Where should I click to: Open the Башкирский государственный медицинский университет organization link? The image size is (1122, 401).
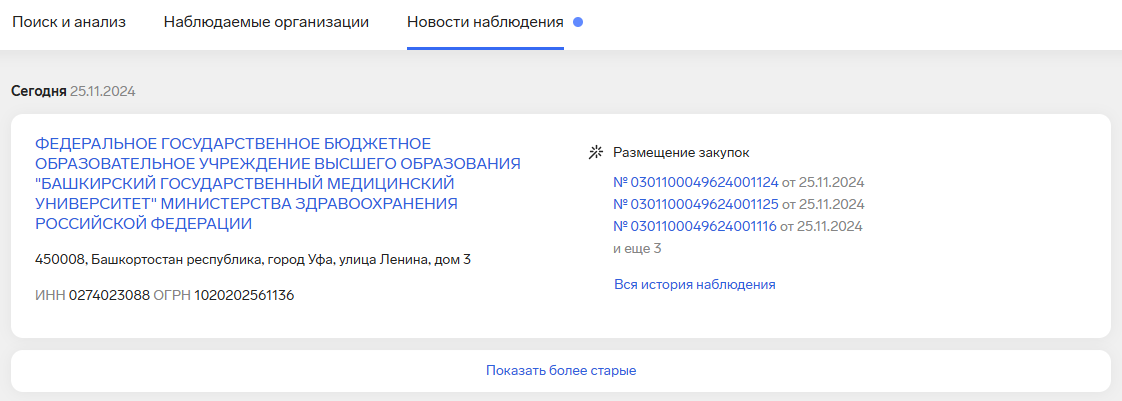278,183
